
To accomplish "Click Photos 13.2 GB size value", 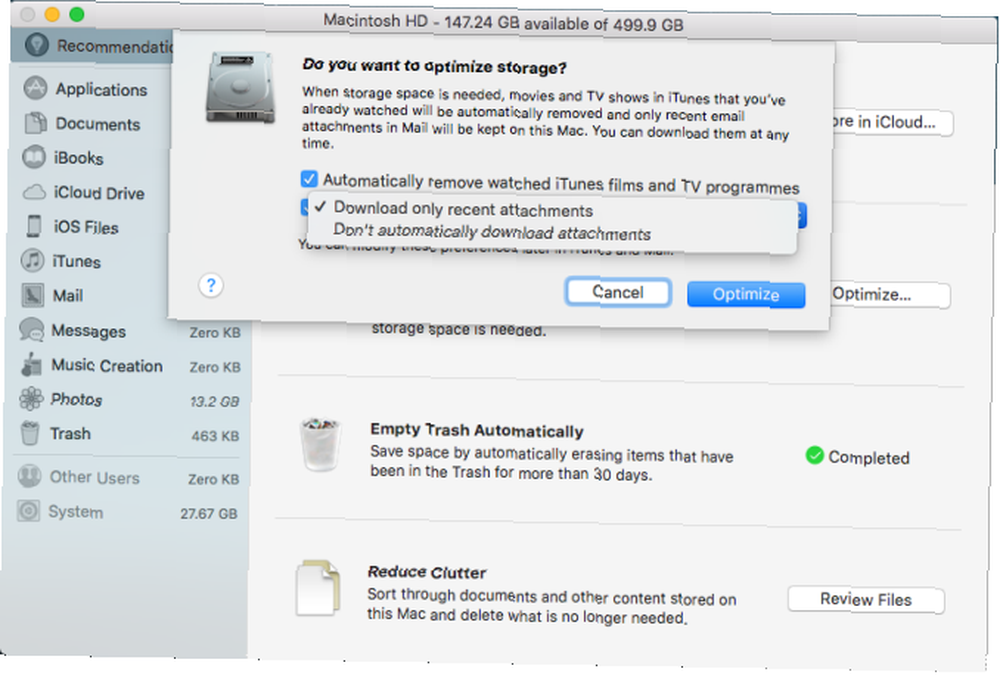I will (214, 401).
